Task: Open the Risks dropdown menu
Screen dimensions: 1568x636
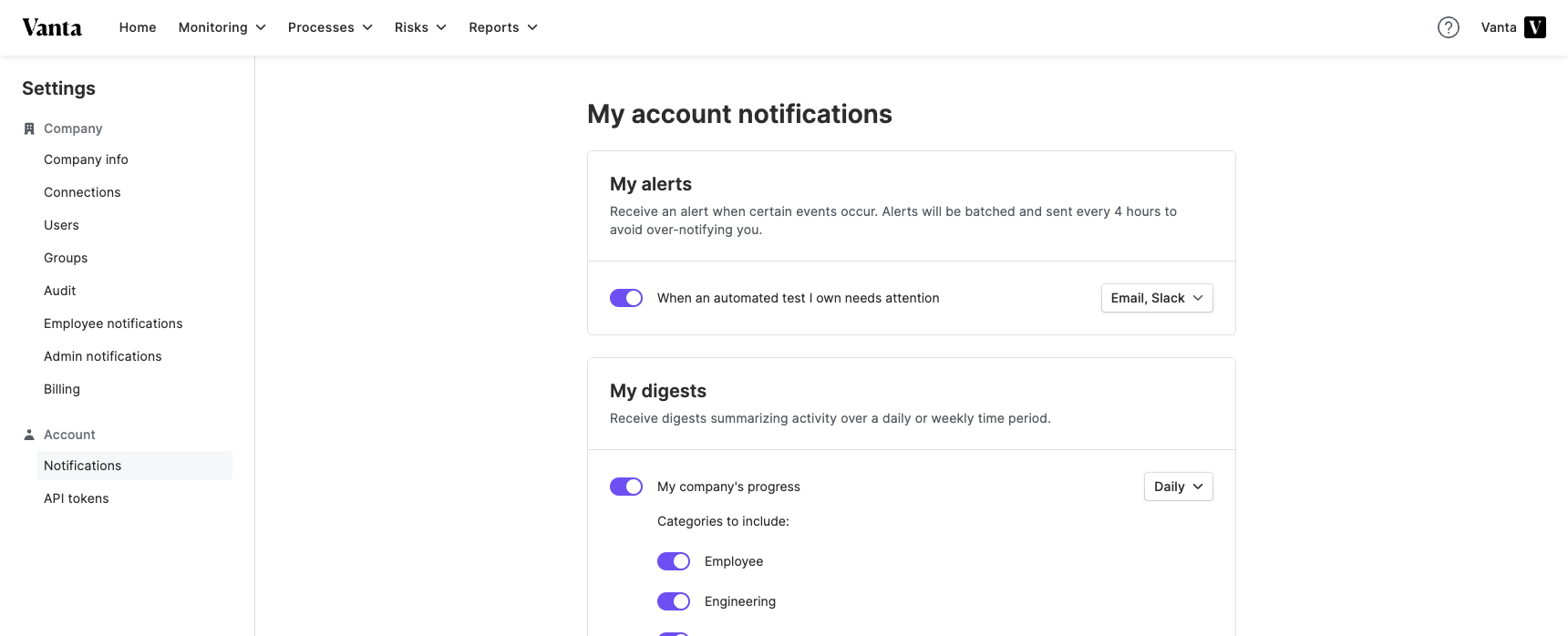Action: tap(420, 27)
